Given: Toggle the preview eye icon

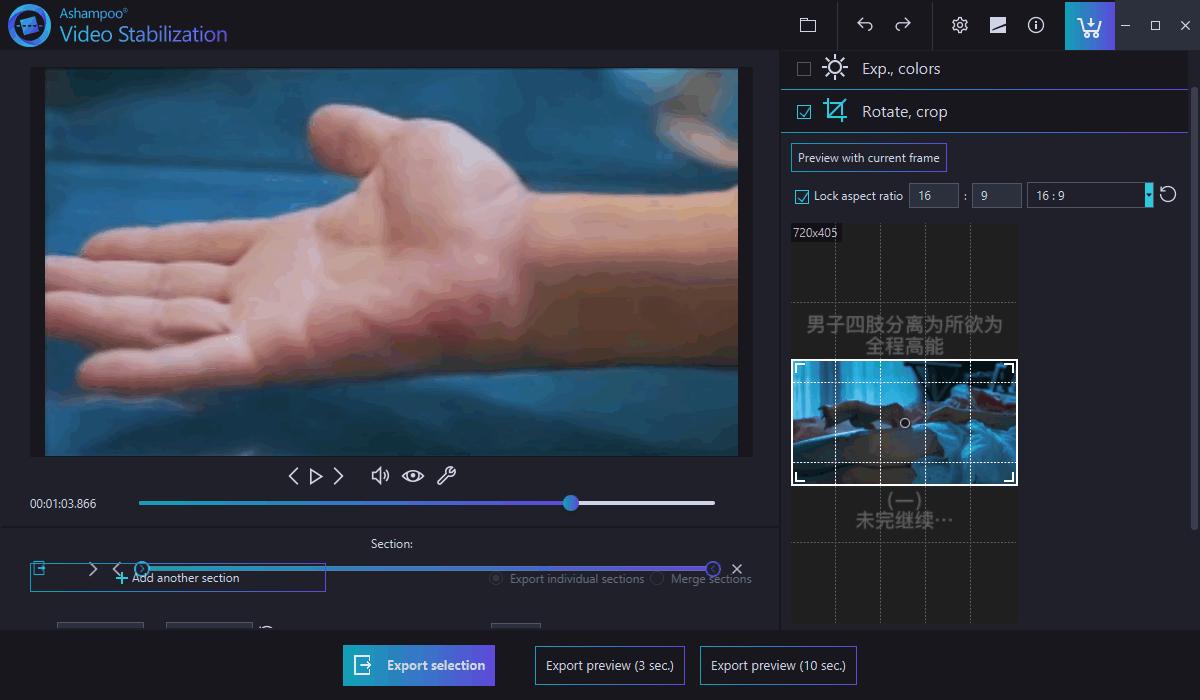Looking at the screenshot, I should [x=413, y=476].
